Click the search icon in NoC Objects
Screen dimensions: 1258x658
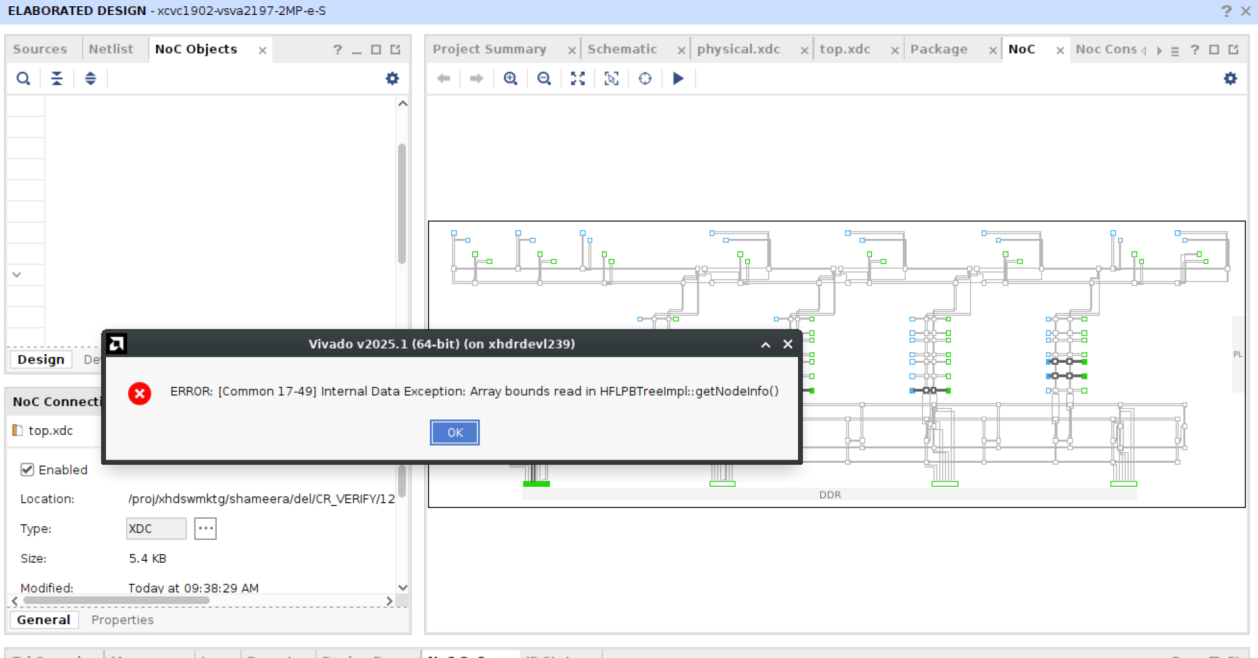pyautogui.click(x=23, y=79)
